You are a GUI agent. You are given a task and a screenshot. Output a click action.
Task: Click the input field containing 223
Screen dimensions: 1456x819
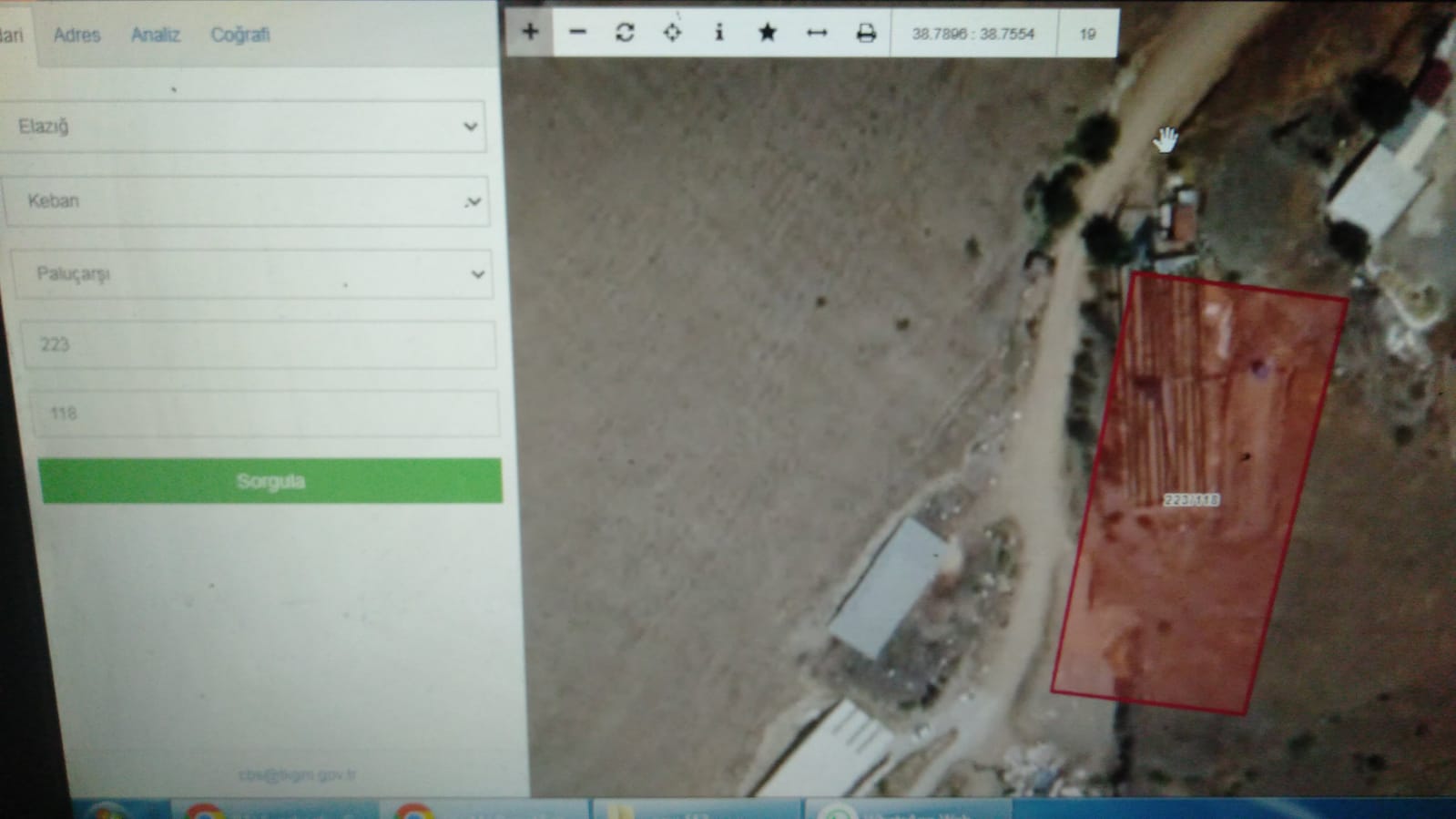click(x=260, y=344)
